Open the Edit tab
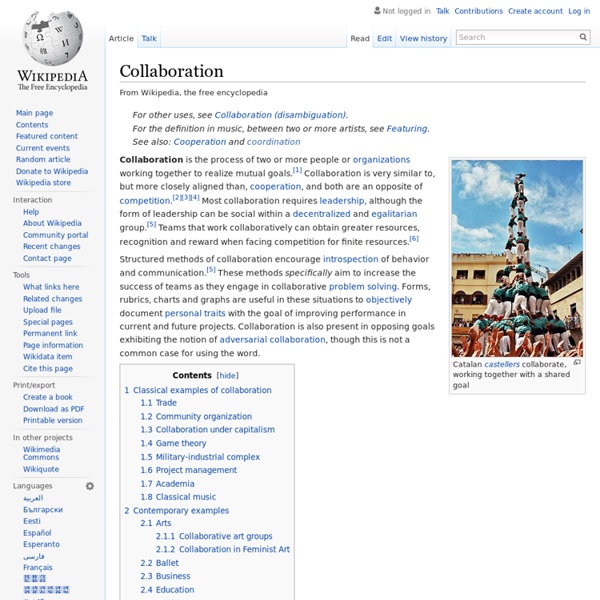The image size is (600, 600). pos(385,38)
